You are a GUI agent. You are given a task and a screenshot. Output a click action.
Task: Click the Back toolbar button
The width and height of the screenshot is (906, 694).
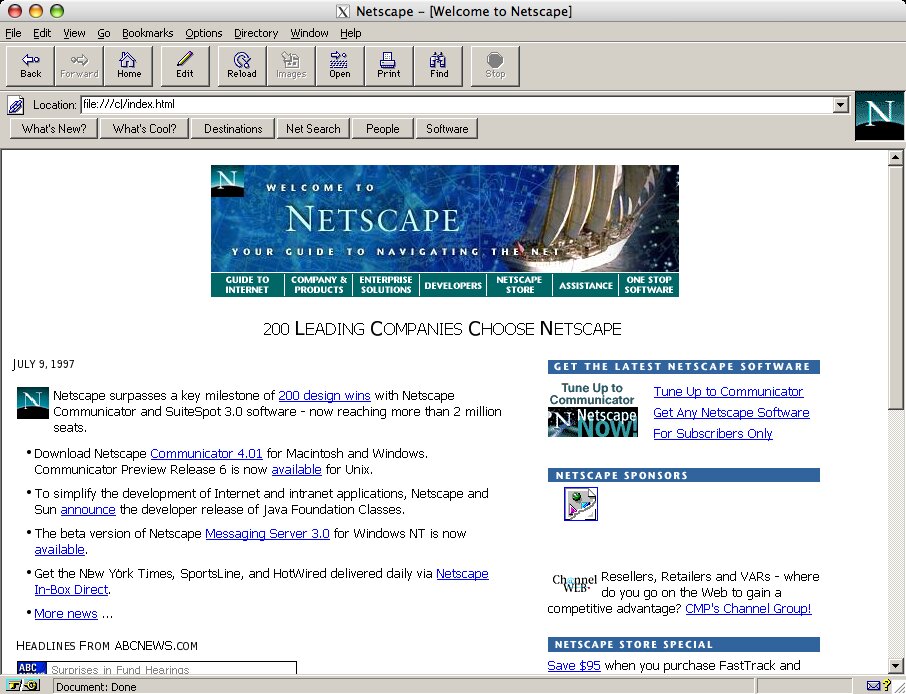[x=31, y=66]
